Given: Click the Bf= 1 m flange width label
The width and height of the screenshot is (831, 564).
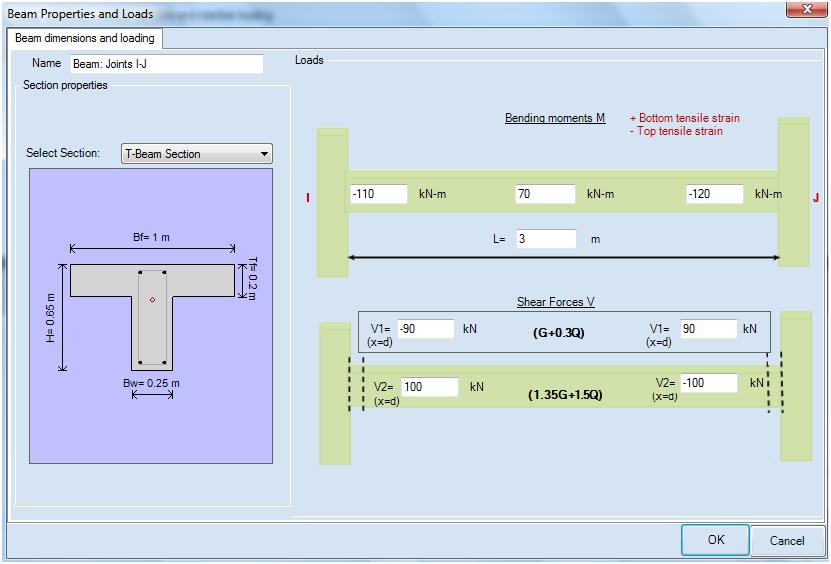Looking at the screenshot, I should 153,238.
